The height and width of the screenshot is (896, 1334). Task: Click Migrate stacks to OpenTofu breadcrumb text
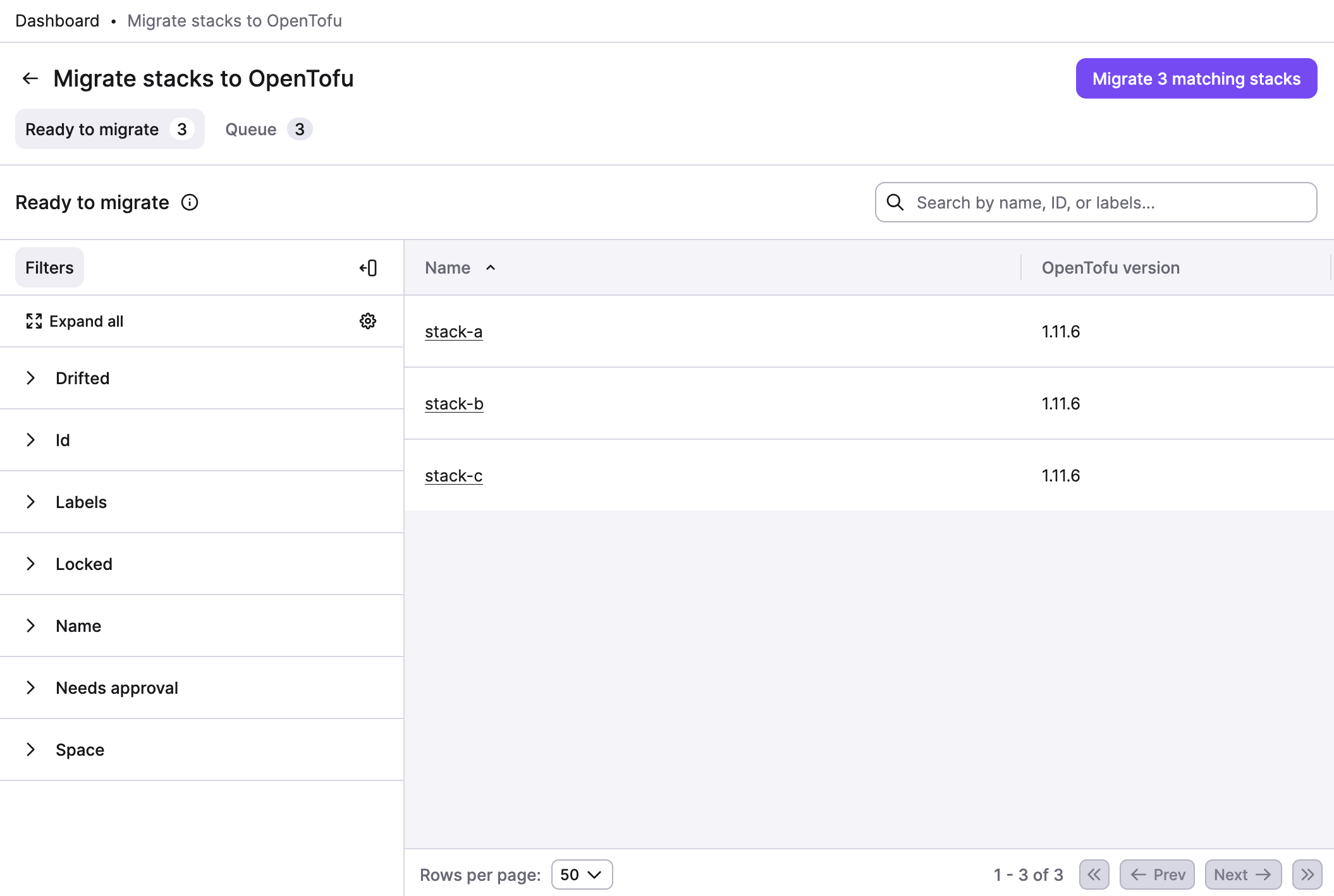coord(235,21)
